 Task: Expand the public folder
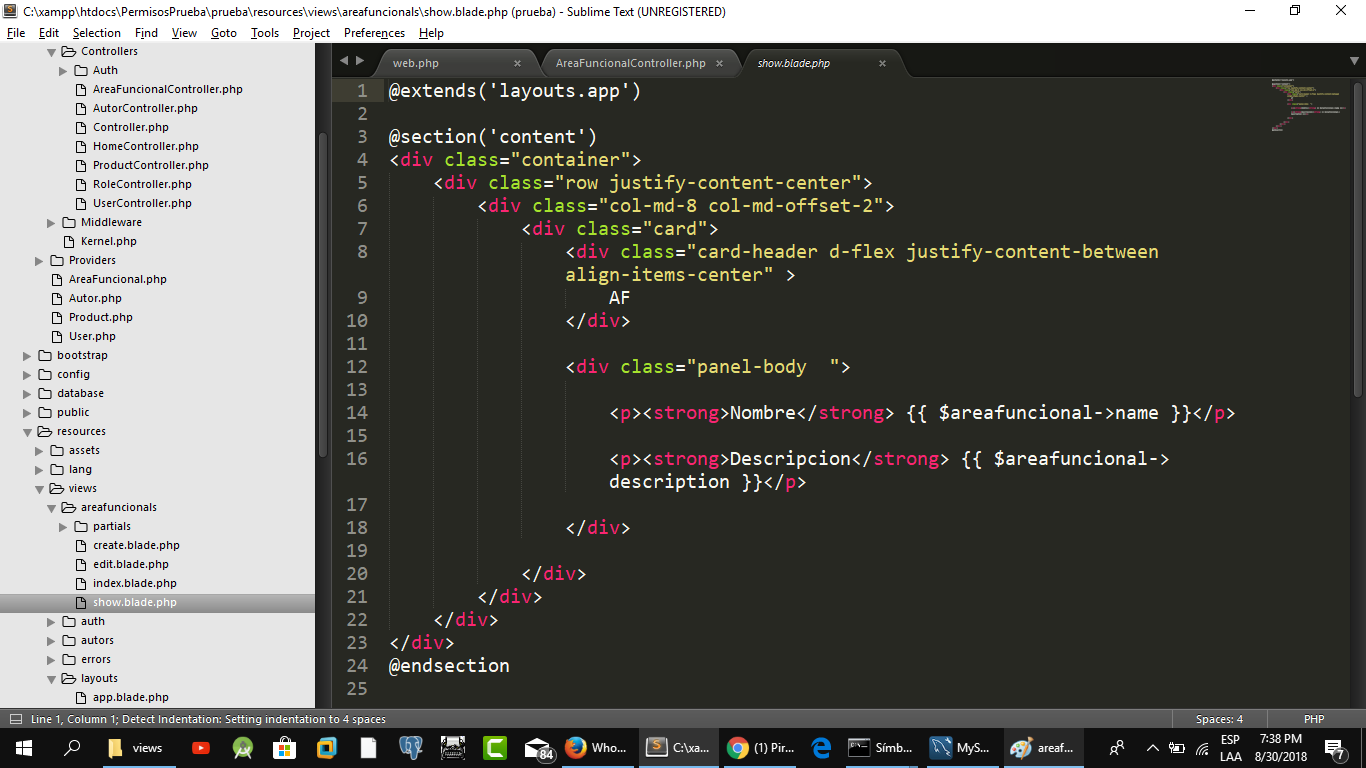28,412
